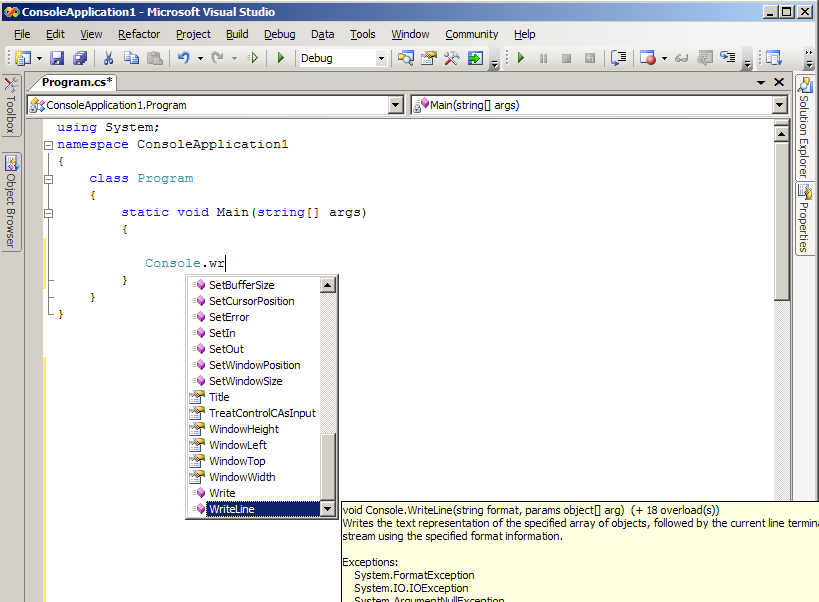Select Title property in the completion list
This screenshot has width=819, height=602.
tap(254, 397)
